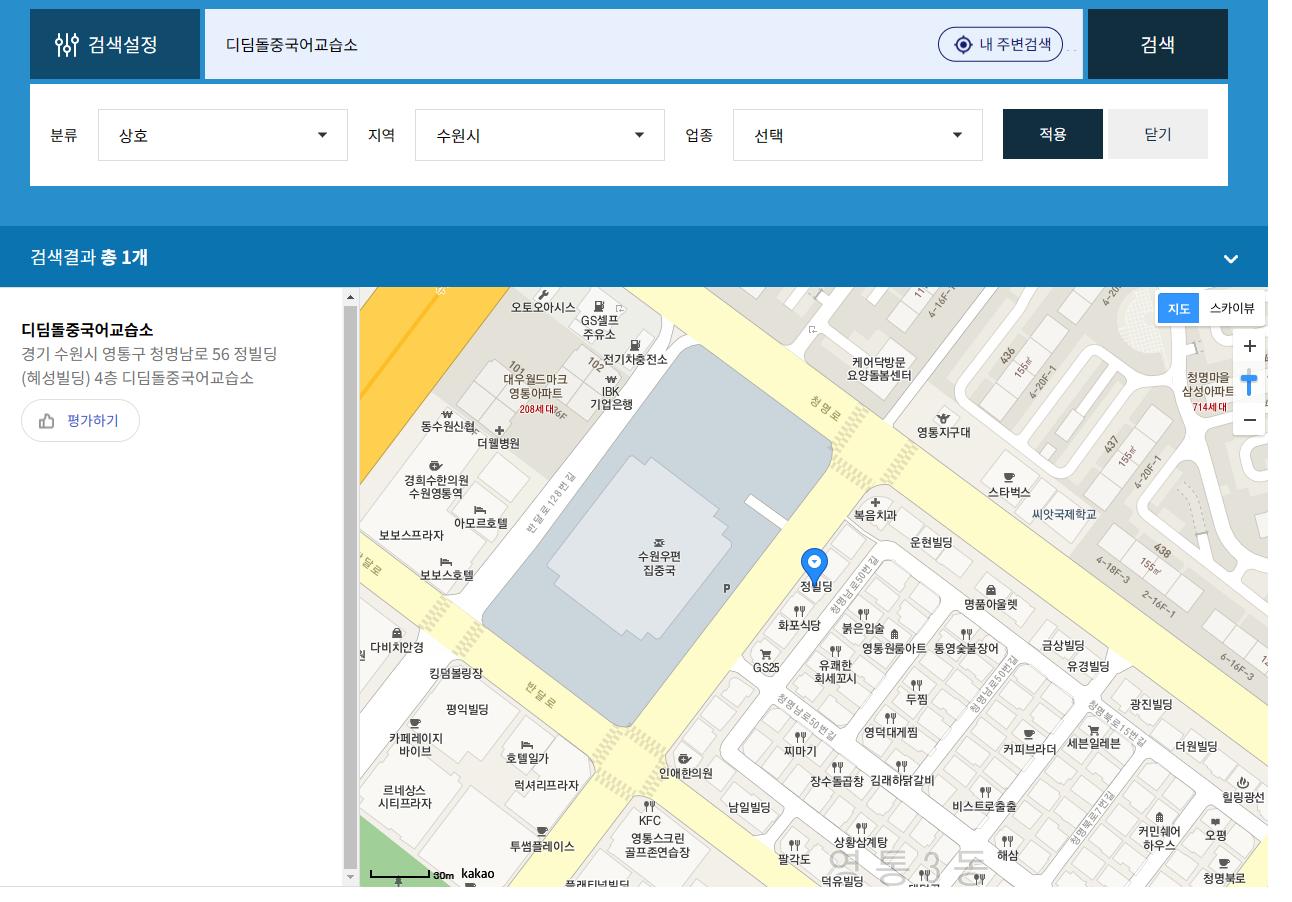Open the 지역 dropdown showing 수원시
The height and width of the screenshot is (902, 1292).
tap(539, 135)
